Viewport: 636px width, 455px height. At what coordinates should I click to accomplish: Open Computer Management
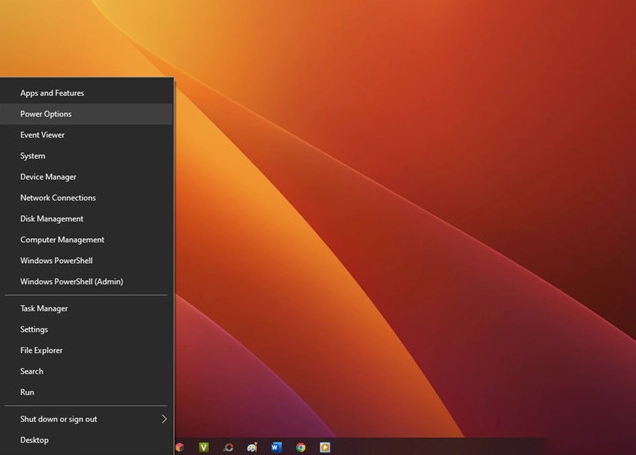click(86, 240)
